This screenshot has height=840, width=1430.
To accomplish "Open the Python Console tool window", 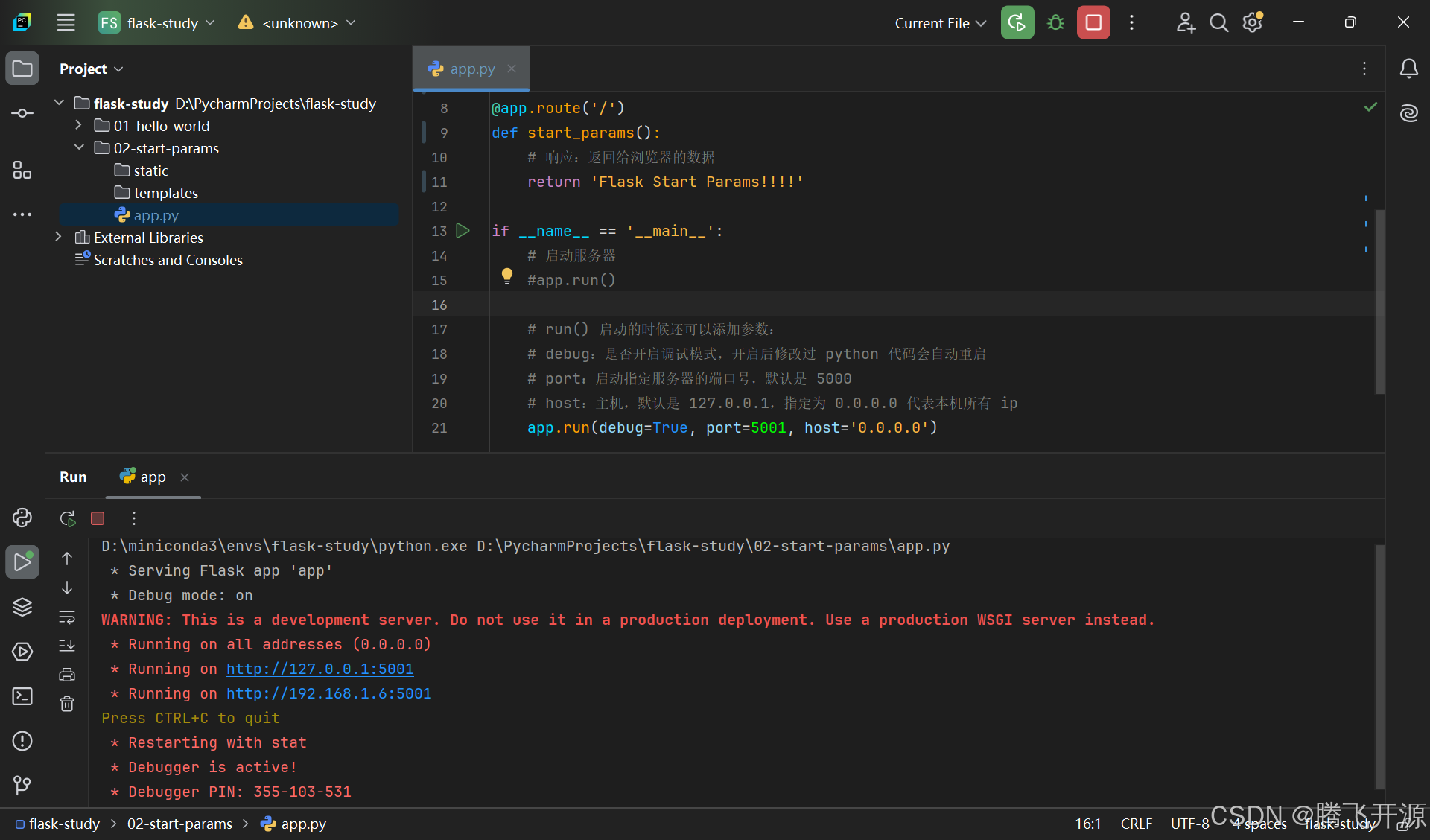I will pyautogui.click(x=22, y=518).
